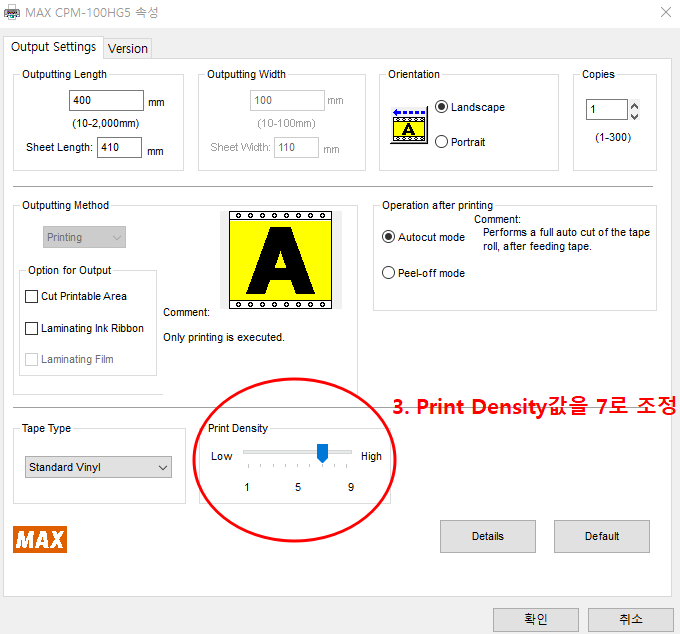This screenshot has width=680, height=634.
Task: Cancel with the 취소 button
Action: 631,619
